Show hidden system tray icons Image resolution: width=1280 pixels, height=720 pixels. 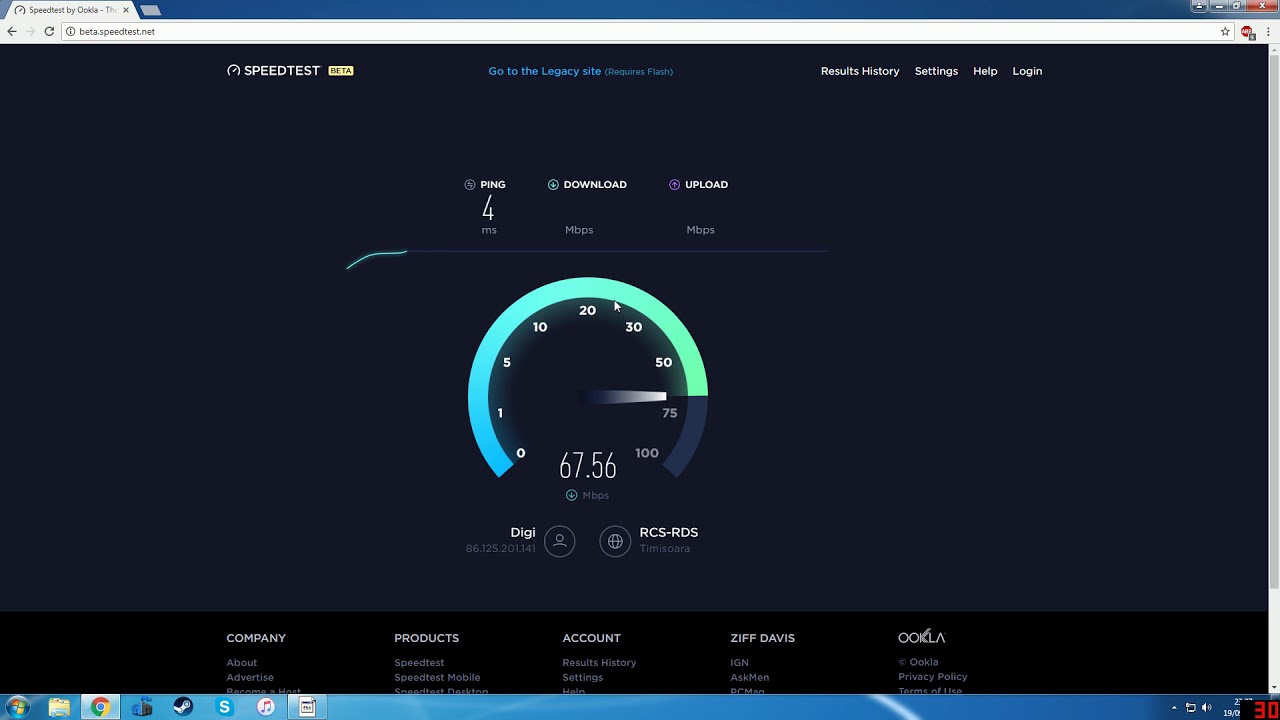pyautogui.click(x=1174, y=708)
